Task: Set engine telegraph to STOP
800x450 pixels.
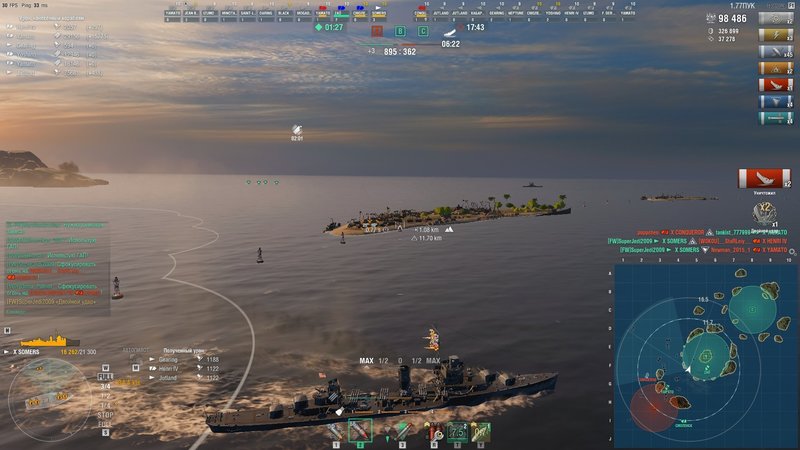Action: [x=105, y=415]
